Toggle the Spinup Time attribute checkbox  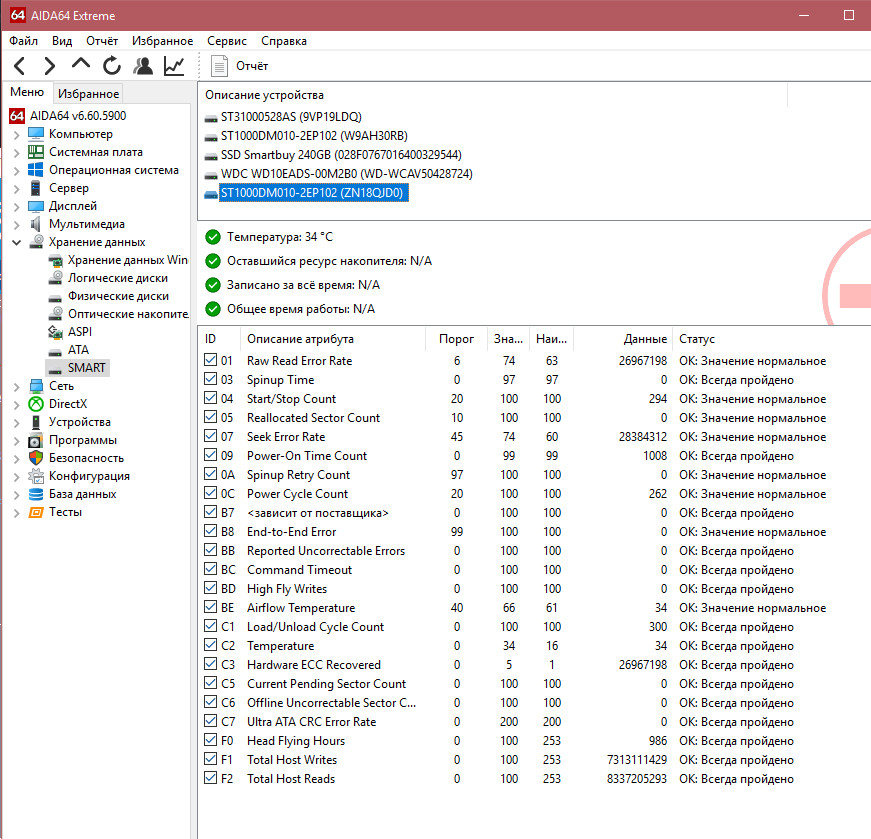point(211,379)
